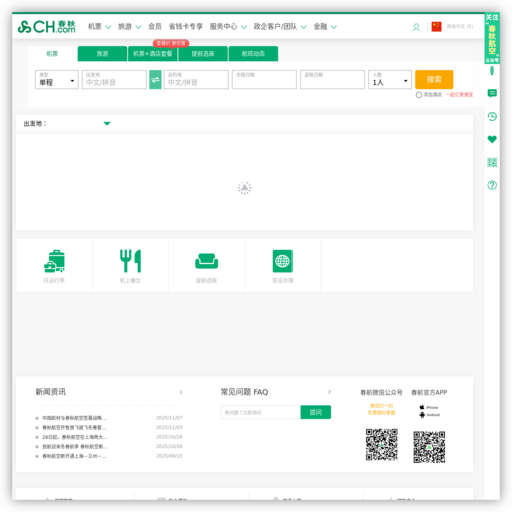Switch to the 提前选座 search tab
512x512 pixels.
[203, 54]
